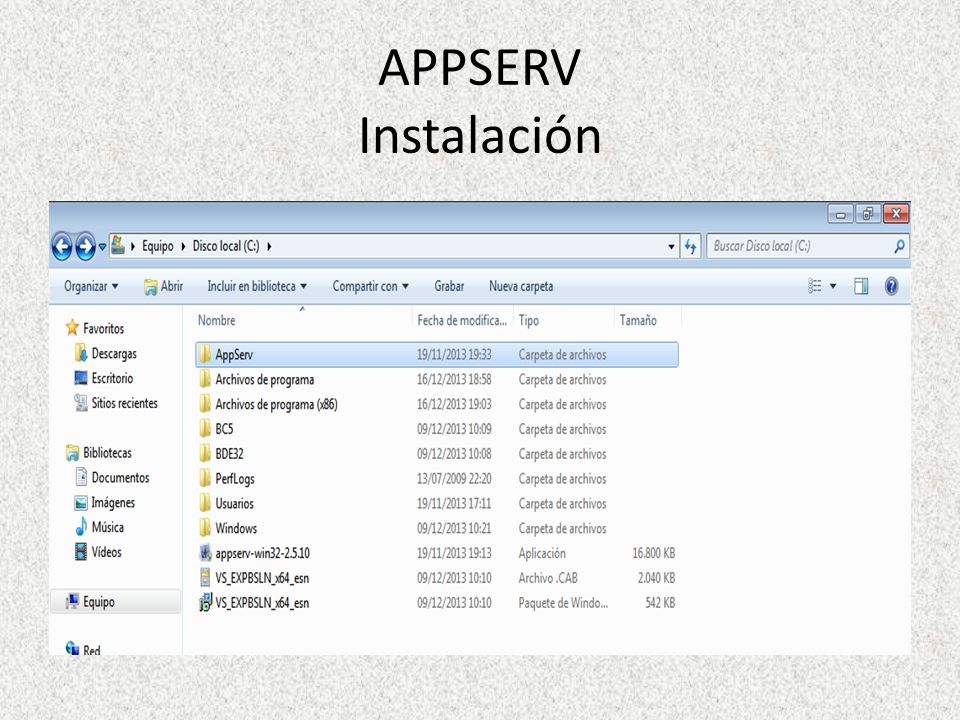Sort by Fecha de modifica... column
This screenshot has width=960, height=720.
point(463,320)
